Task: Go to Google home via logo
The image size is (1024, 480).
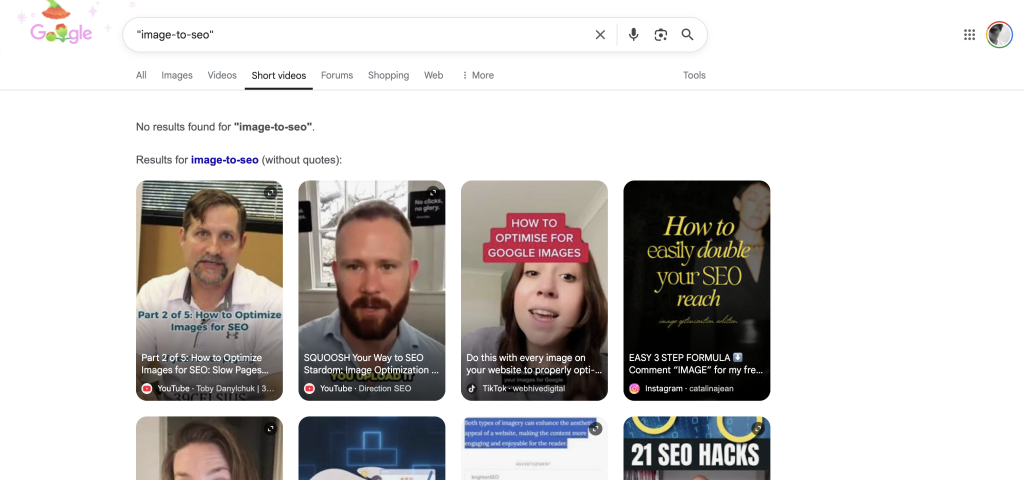Action: [62, 32]
